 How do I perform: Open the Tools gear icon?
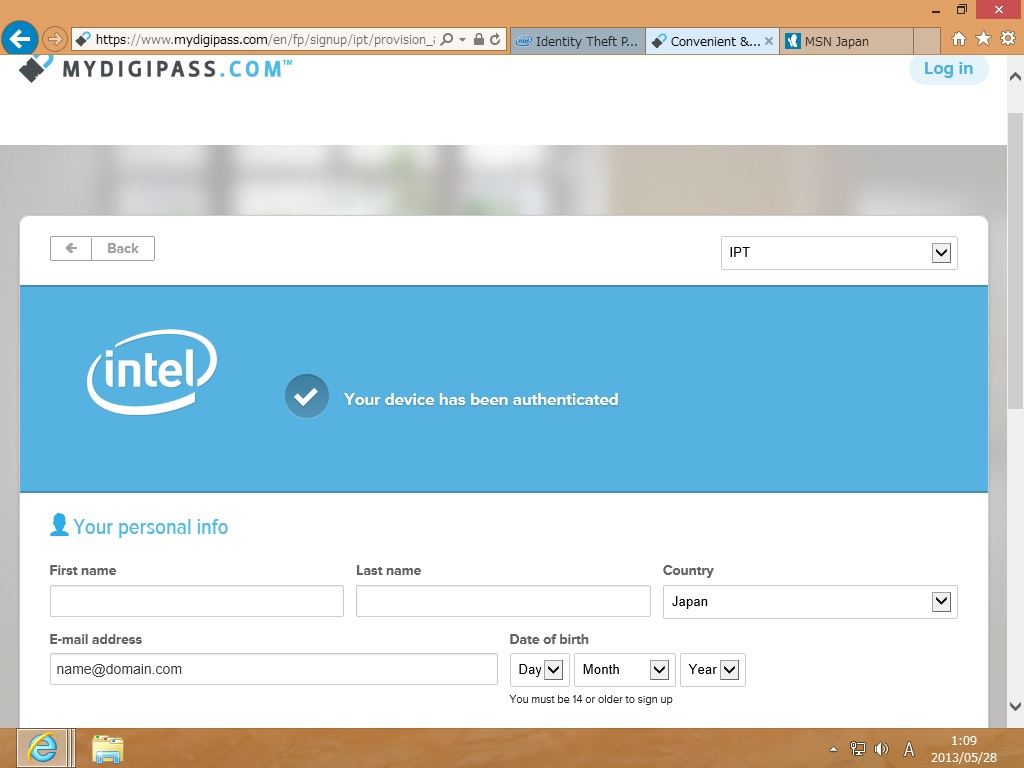pos(1008,39)
